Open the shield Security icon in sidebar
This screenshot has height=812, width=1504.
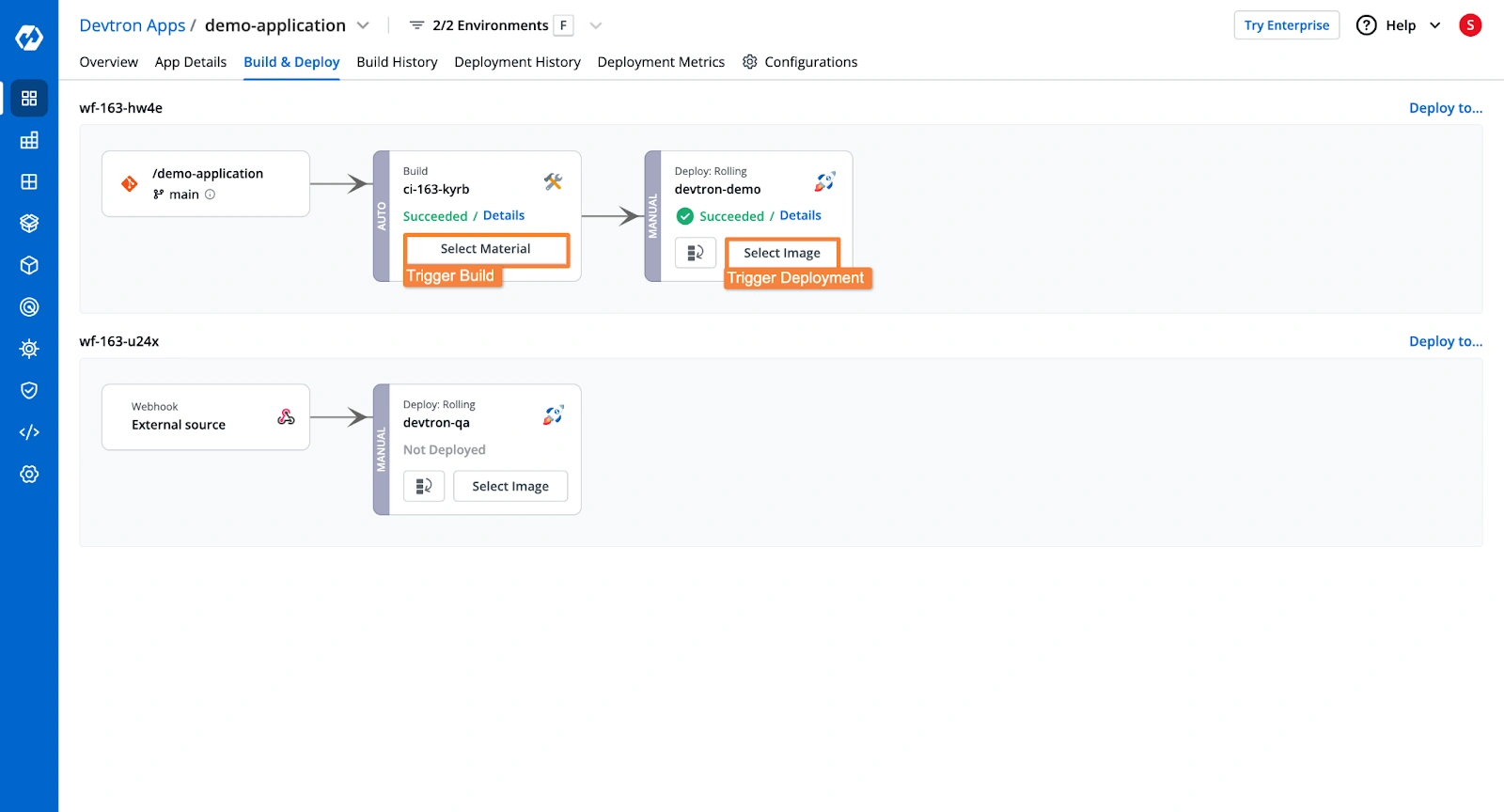[x=29, y=390]
